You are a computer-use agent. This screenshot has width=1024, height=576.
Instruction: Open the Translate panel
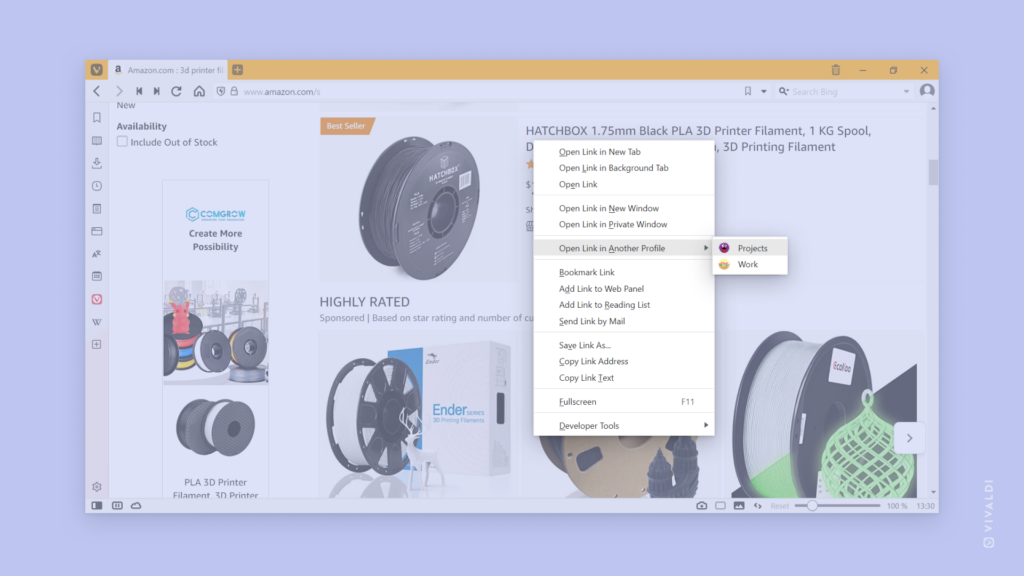click(97, 254)
